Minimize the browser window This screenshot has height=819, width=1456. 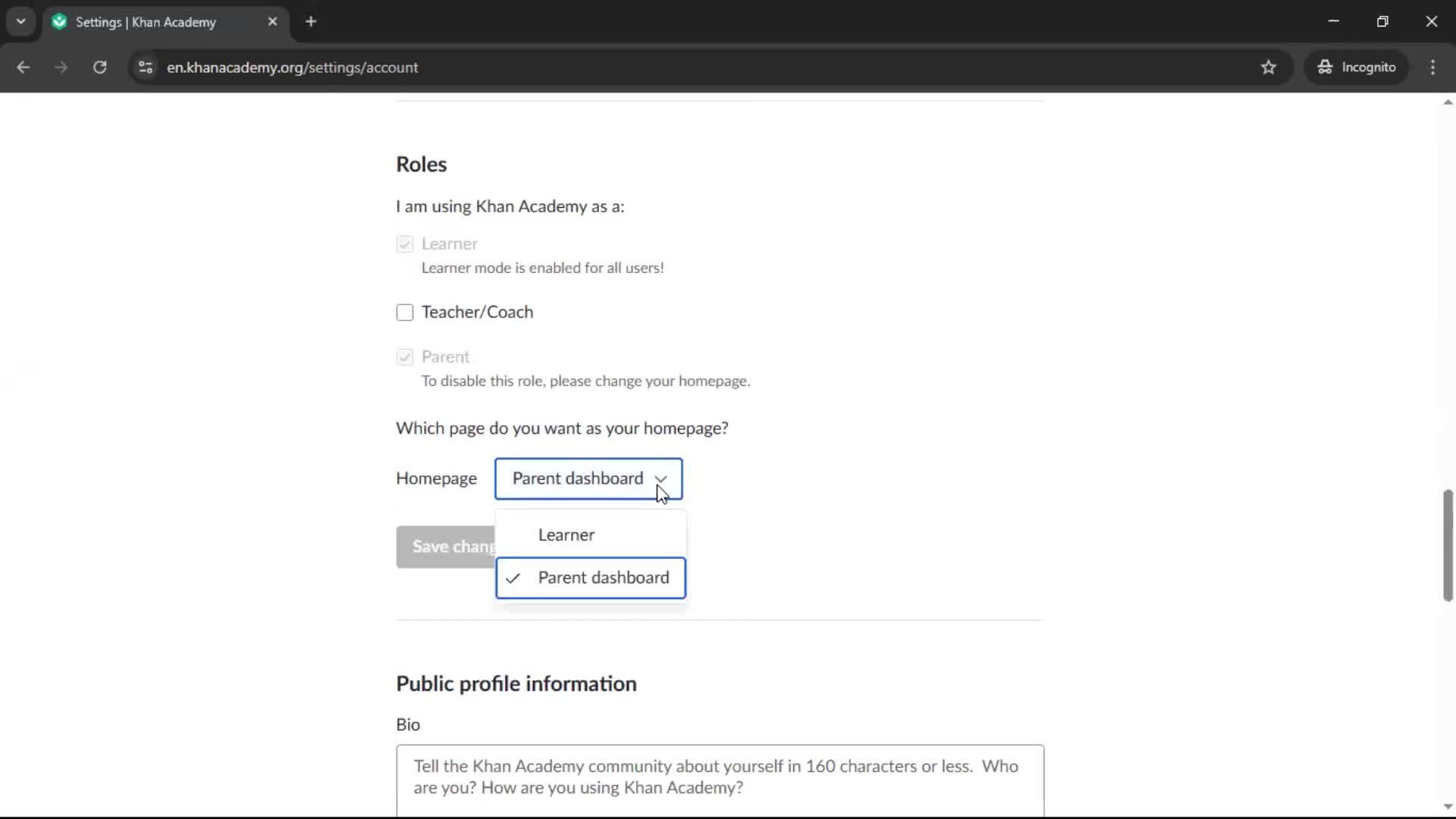pyautogui.click(x=1334, y=21)
